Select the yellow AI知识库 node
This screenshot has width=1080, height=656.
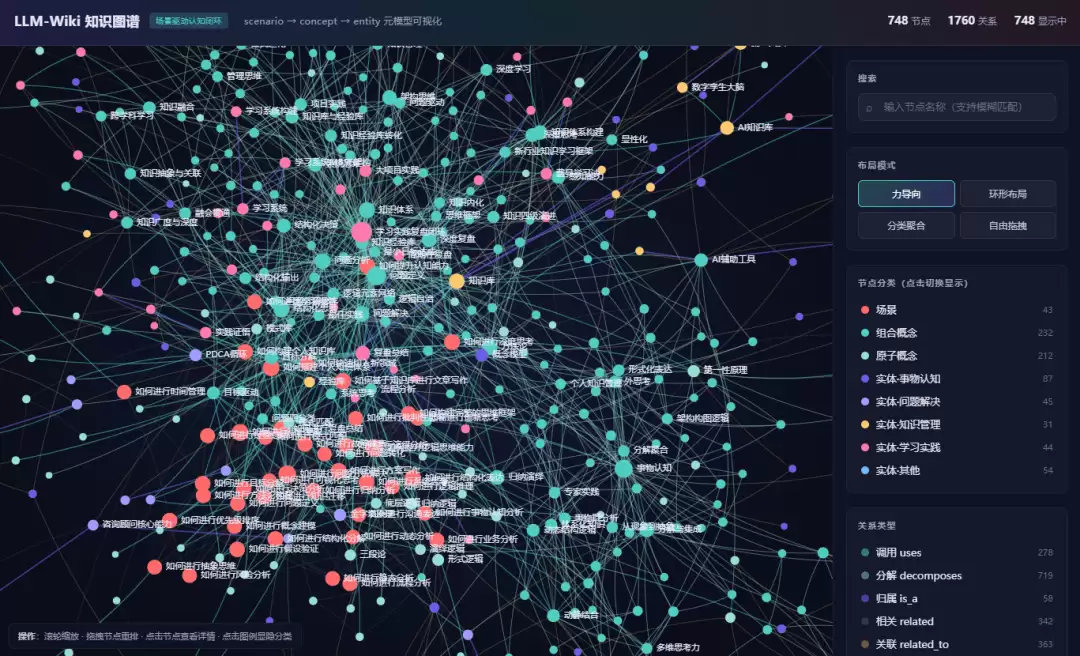coord(727,127)
